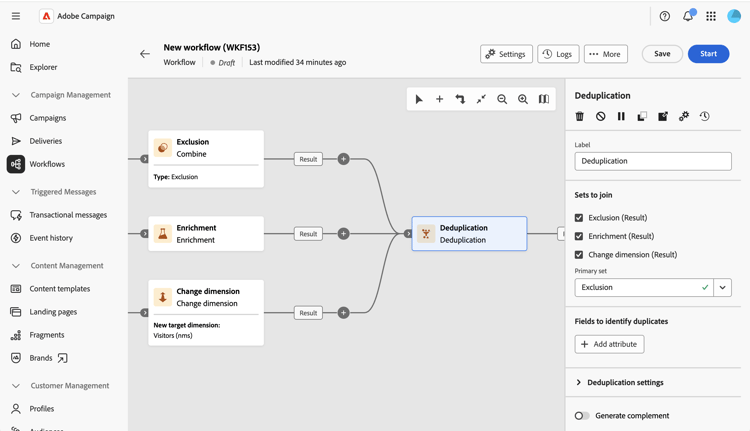The width and height of the screenshot is (750, 431).
Task: Pause the Deduplication activity
Action: tap(621, 116)
